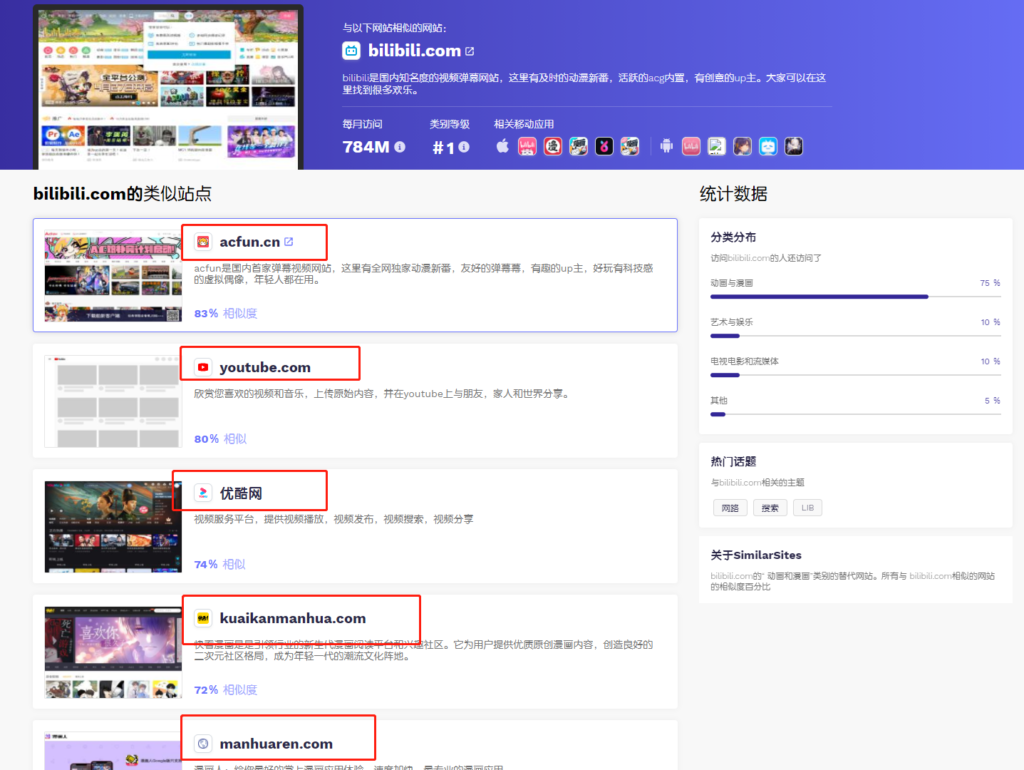
Task: Click the info icon next to 784M
Action: pos(400,147)
